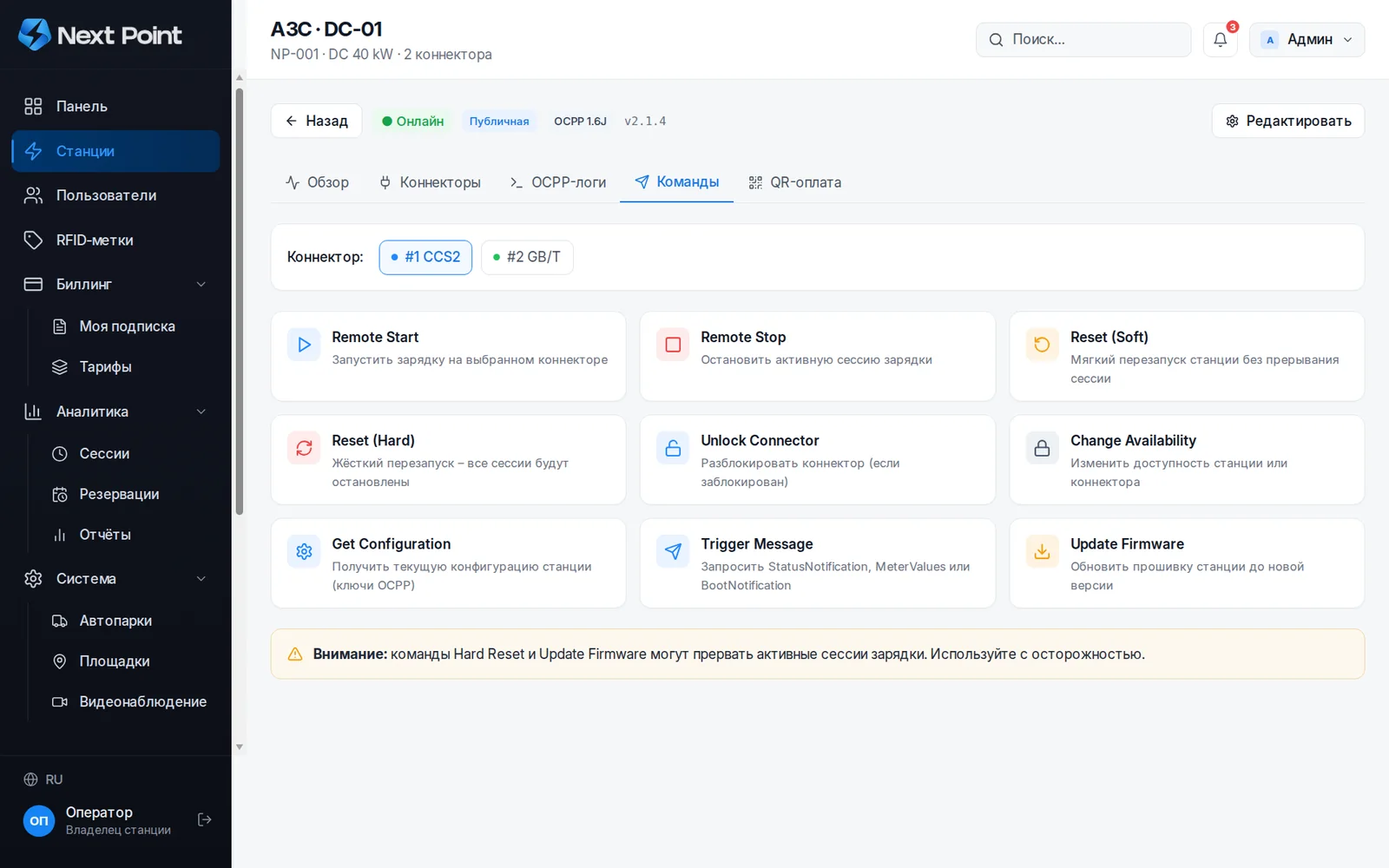
Task: Click the sidebar scrollbar thumb
Action: click(x=240, y=301)
